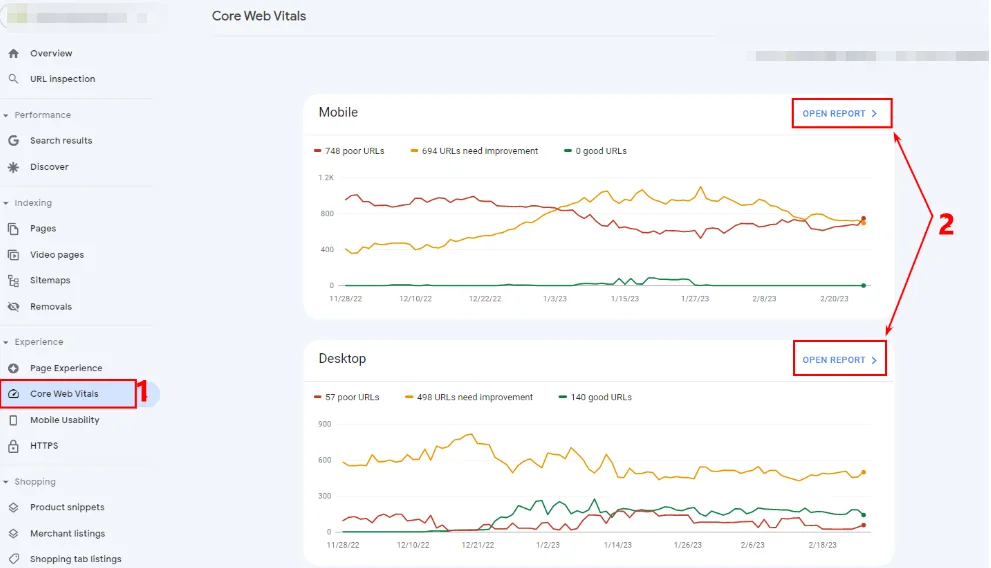Open Sitemaps section

(50, 281)
